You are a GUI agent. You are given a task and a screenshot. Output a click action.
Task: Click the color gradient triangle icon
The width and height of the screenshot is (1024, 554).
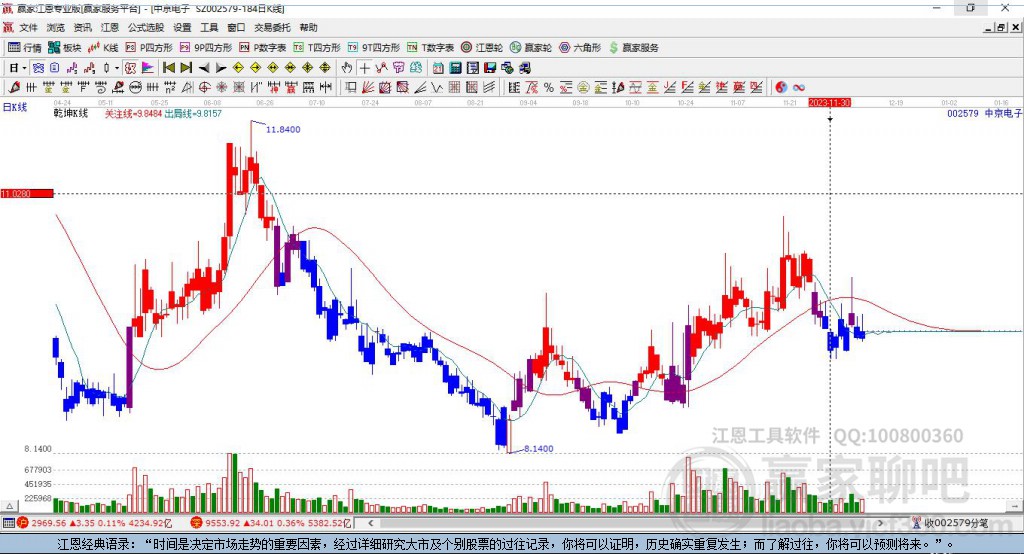tap(148, 68)
